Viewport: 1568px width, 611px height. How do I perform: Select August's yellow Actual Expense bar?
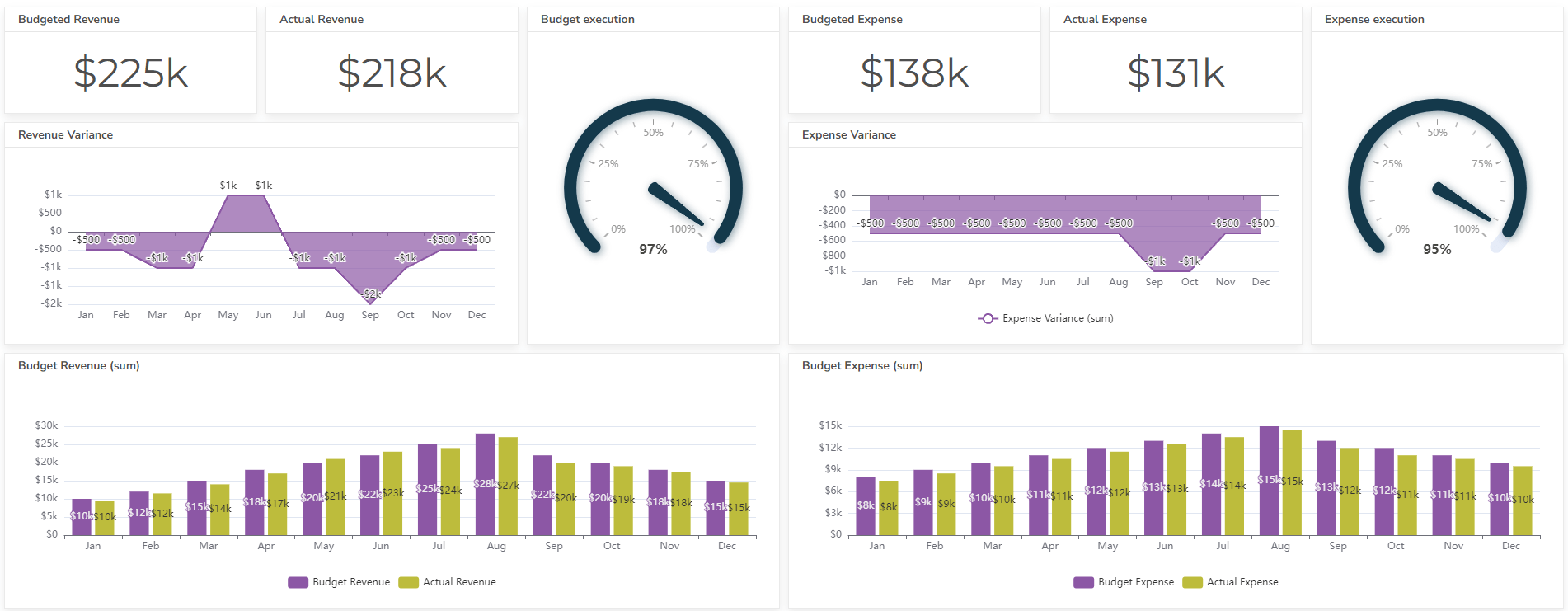point(1292,482)
